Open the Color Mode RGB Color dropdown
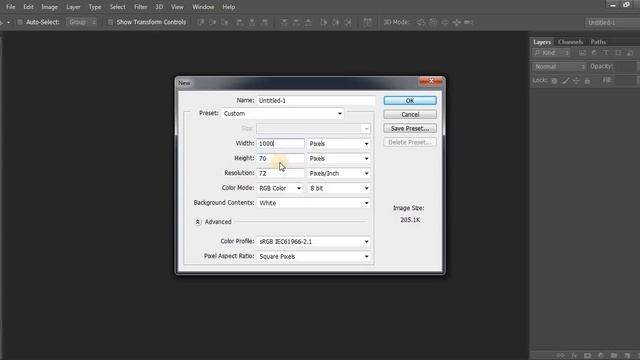 click(280, 188)
